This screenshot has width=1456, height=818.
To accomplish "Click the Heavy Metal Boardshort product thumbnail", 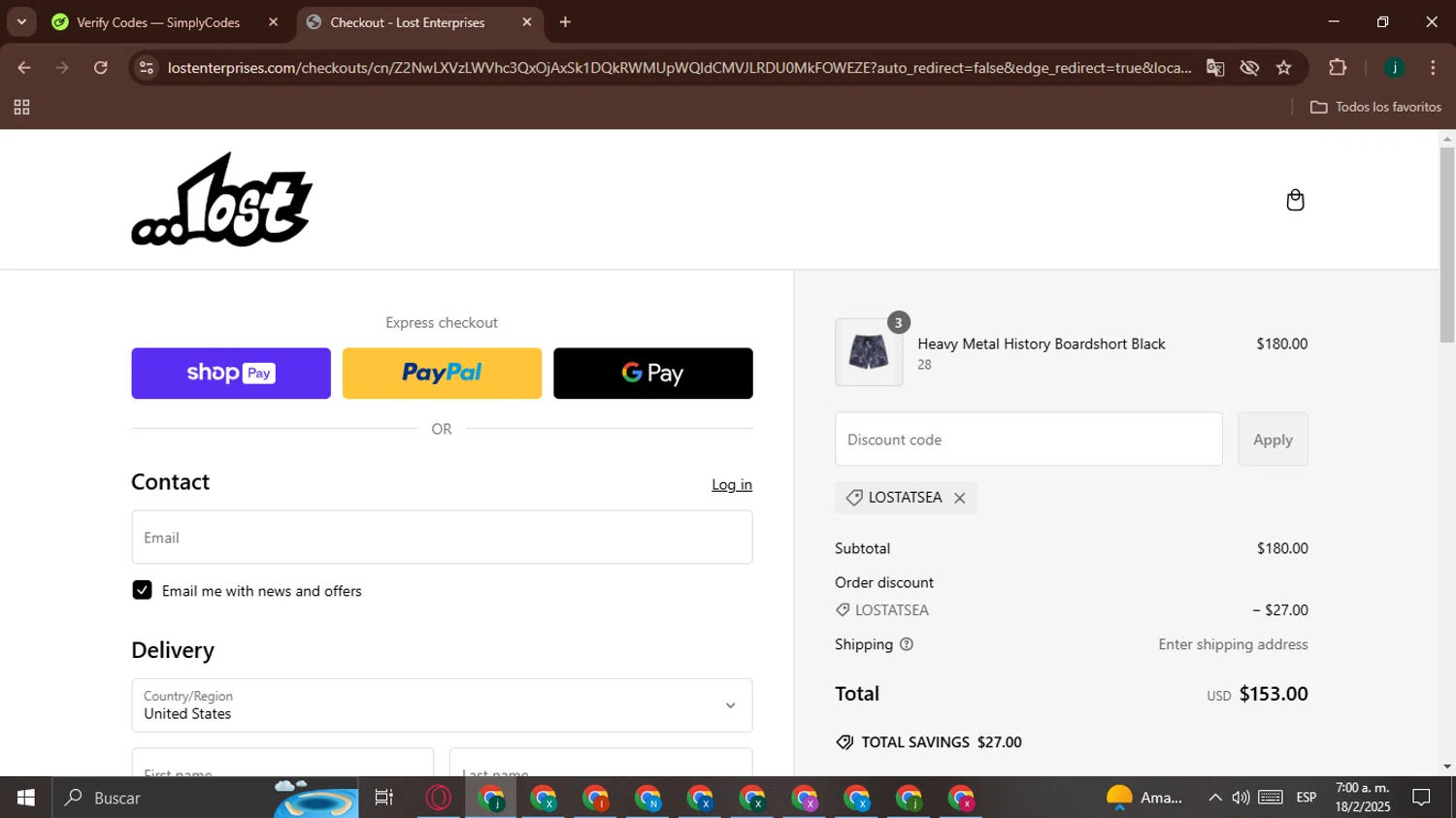I will pos(869,352).
